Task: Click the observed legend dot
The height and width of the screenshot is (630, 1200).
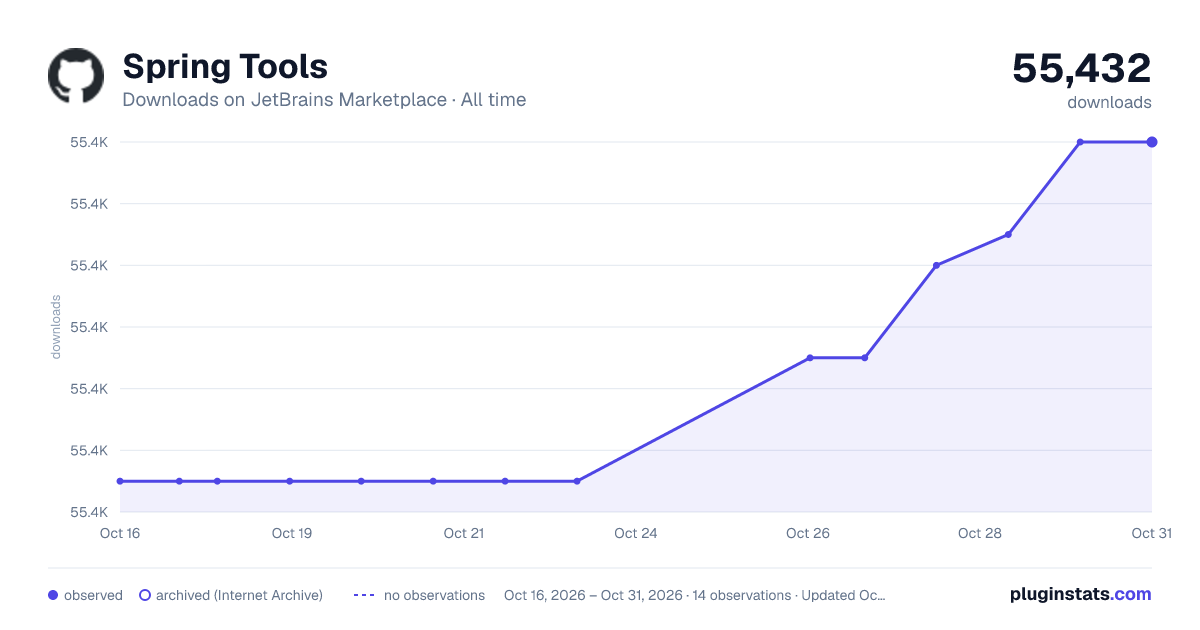Action: click(53, 595)
